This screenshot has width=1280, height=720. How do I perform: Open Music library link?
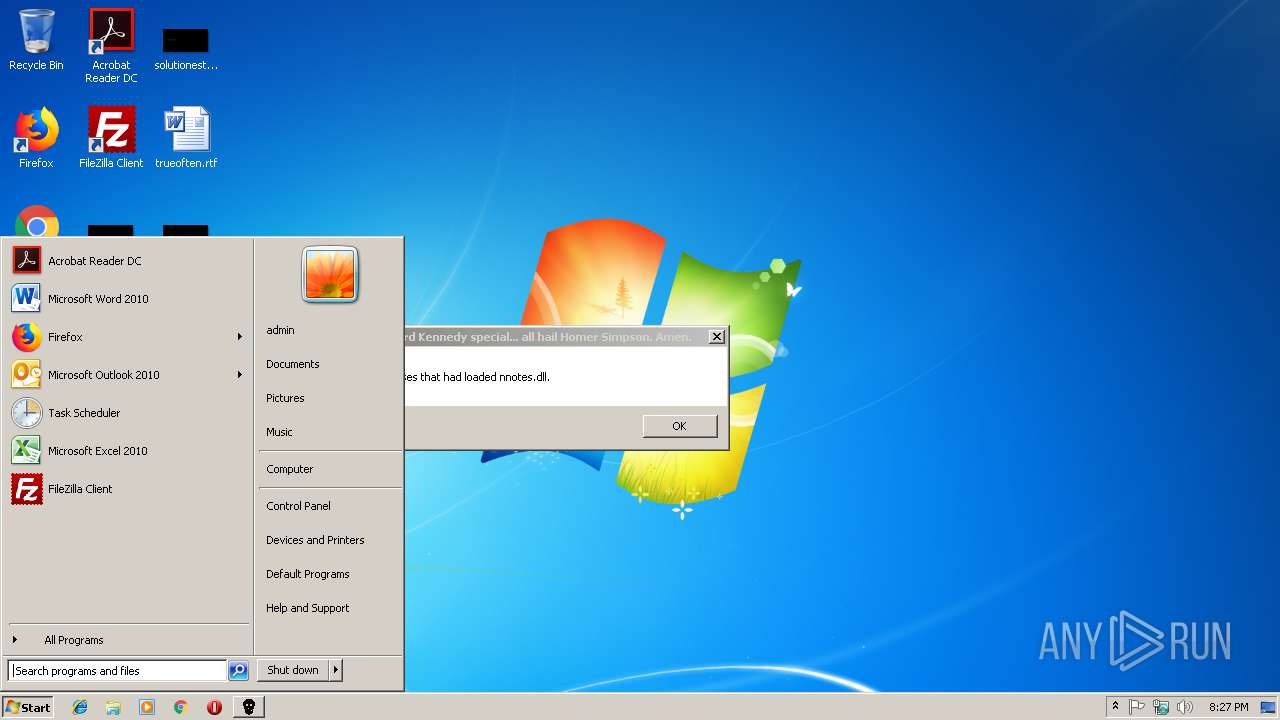point(329,432)
